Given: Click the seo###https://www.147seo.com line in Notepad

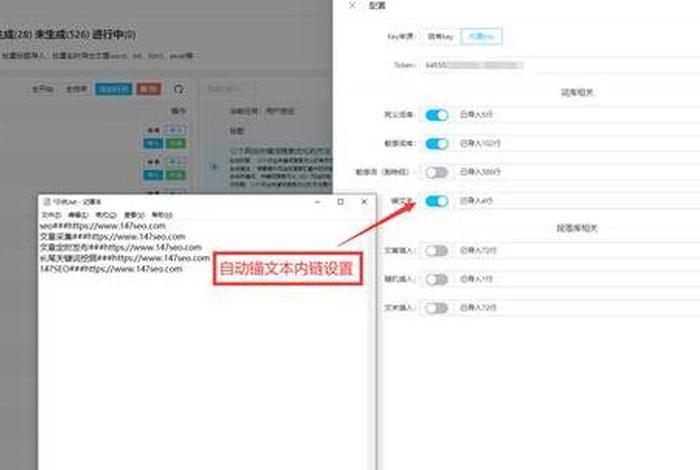Looking at the screenshot, I should pyautogui.click(x=103, y=226).
